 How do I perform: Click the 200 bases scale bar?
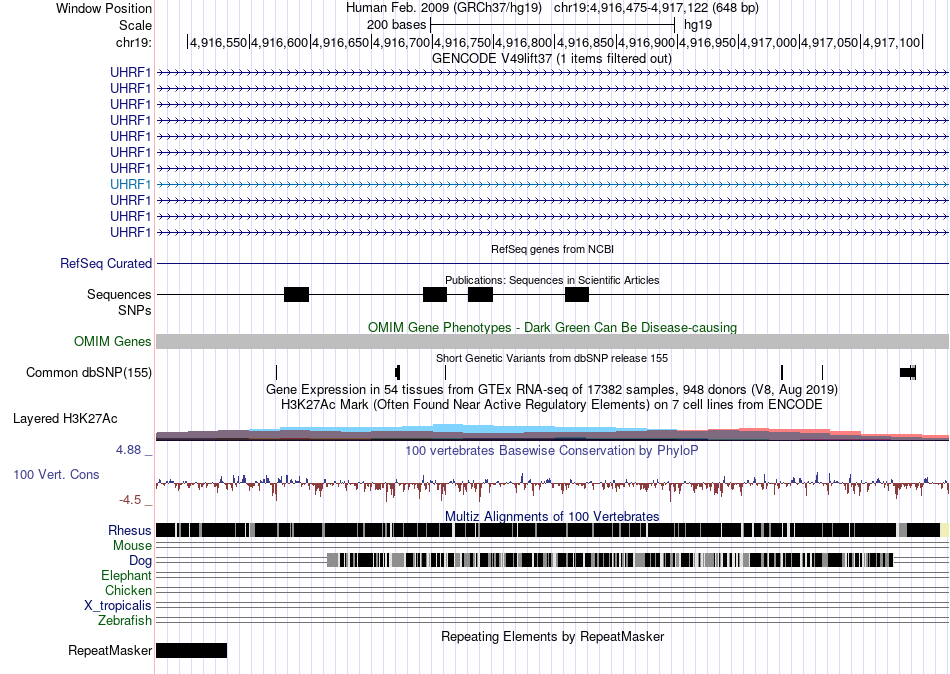pyautogui.click(x=552, y=25)
